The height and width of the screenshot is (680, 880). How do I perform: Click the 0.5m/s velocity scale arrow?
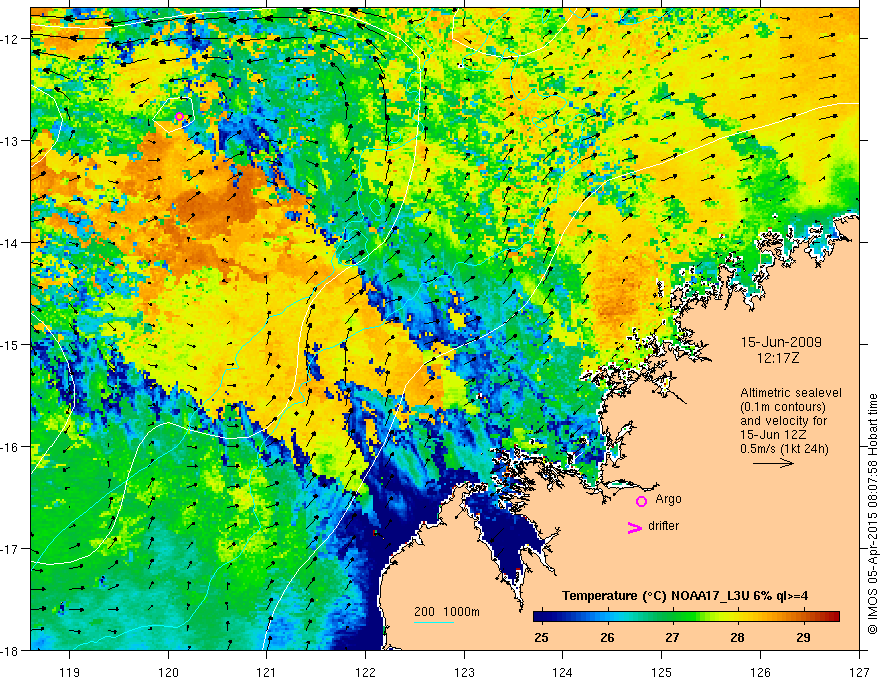click(773, 463)
